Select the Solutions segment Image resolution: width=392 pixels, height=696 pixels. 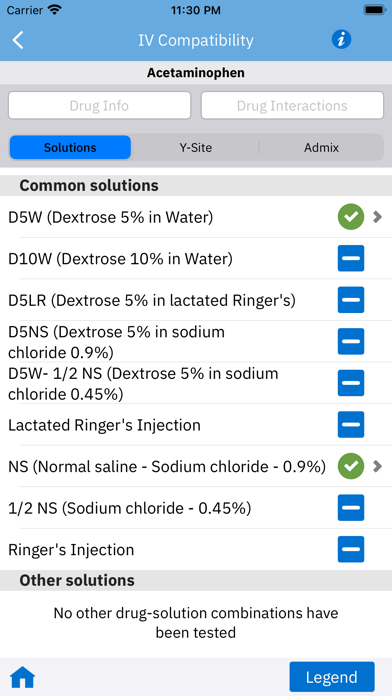[70, 147]
